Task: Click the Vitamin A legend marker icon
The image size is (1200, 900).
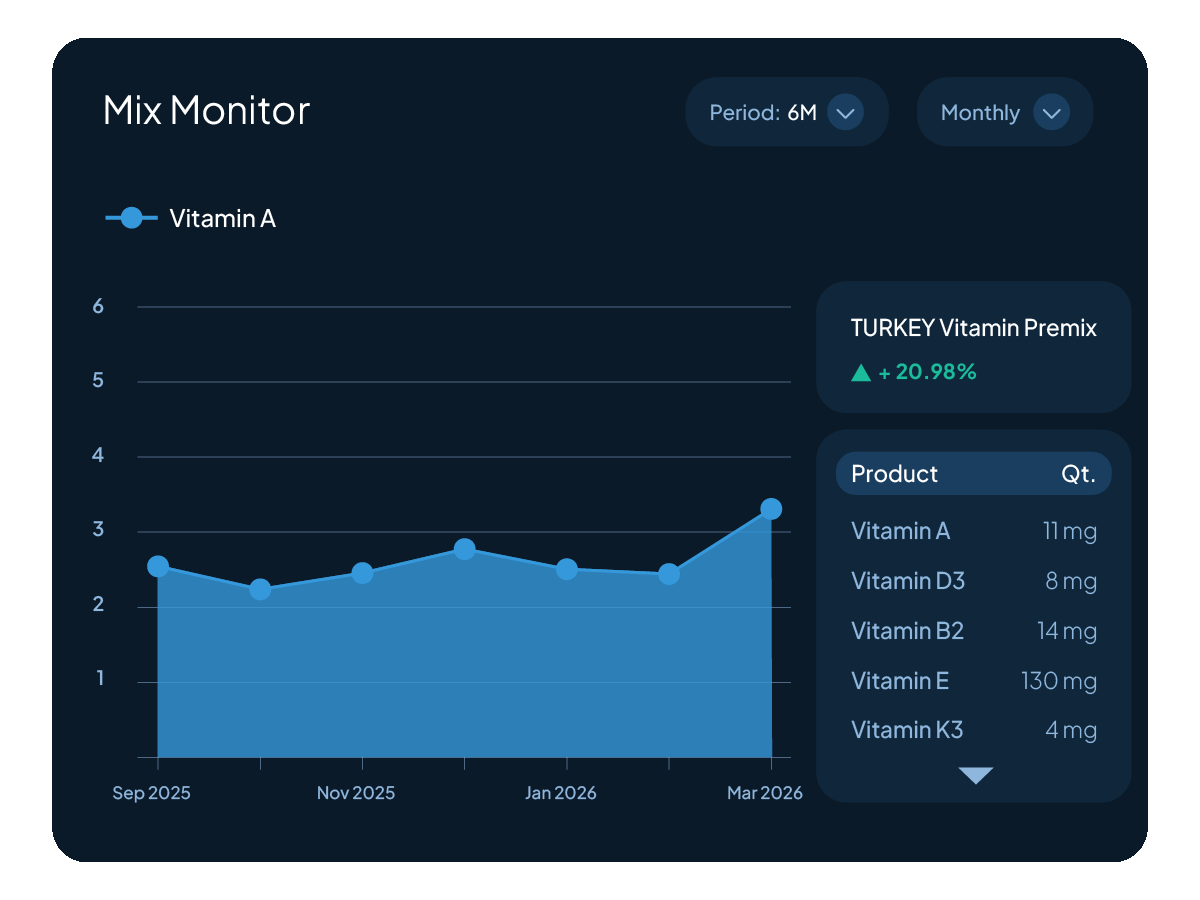Action: [x=131, y=218]
